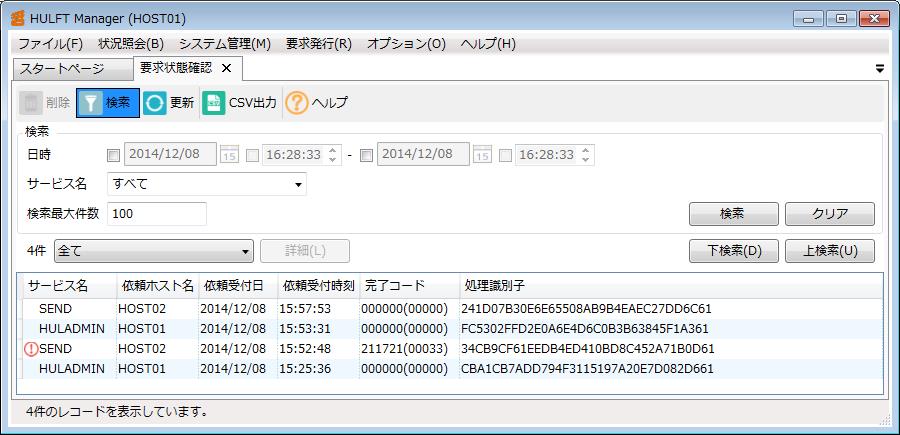Enable the start date checkbox

113,155
